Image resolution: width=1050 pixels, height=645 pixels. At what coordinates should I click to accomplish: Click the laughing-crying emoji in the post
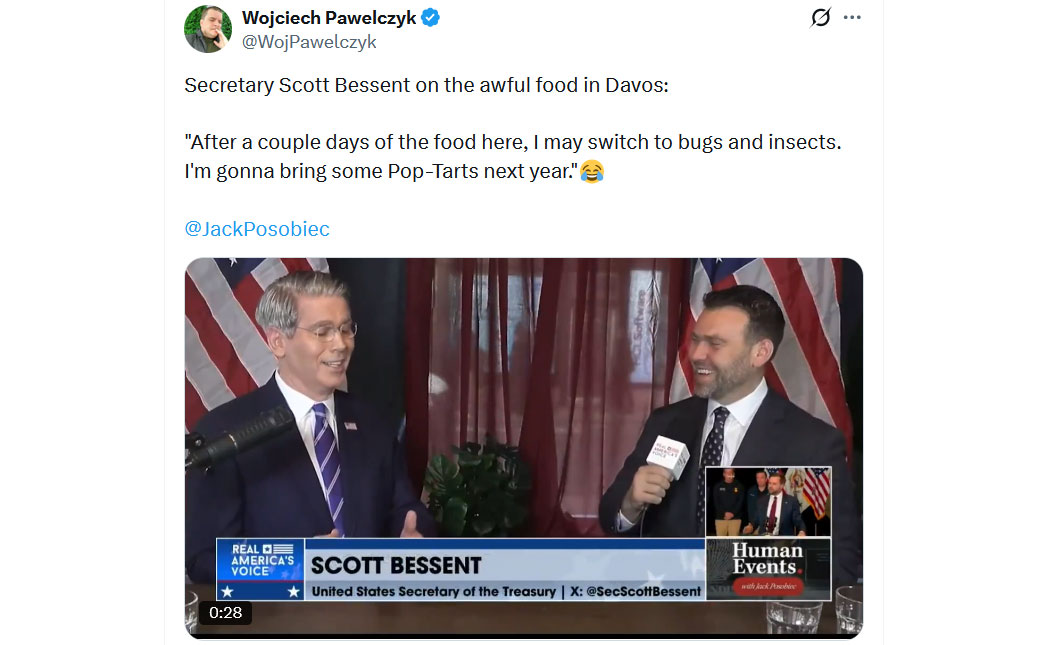point(592,171)
